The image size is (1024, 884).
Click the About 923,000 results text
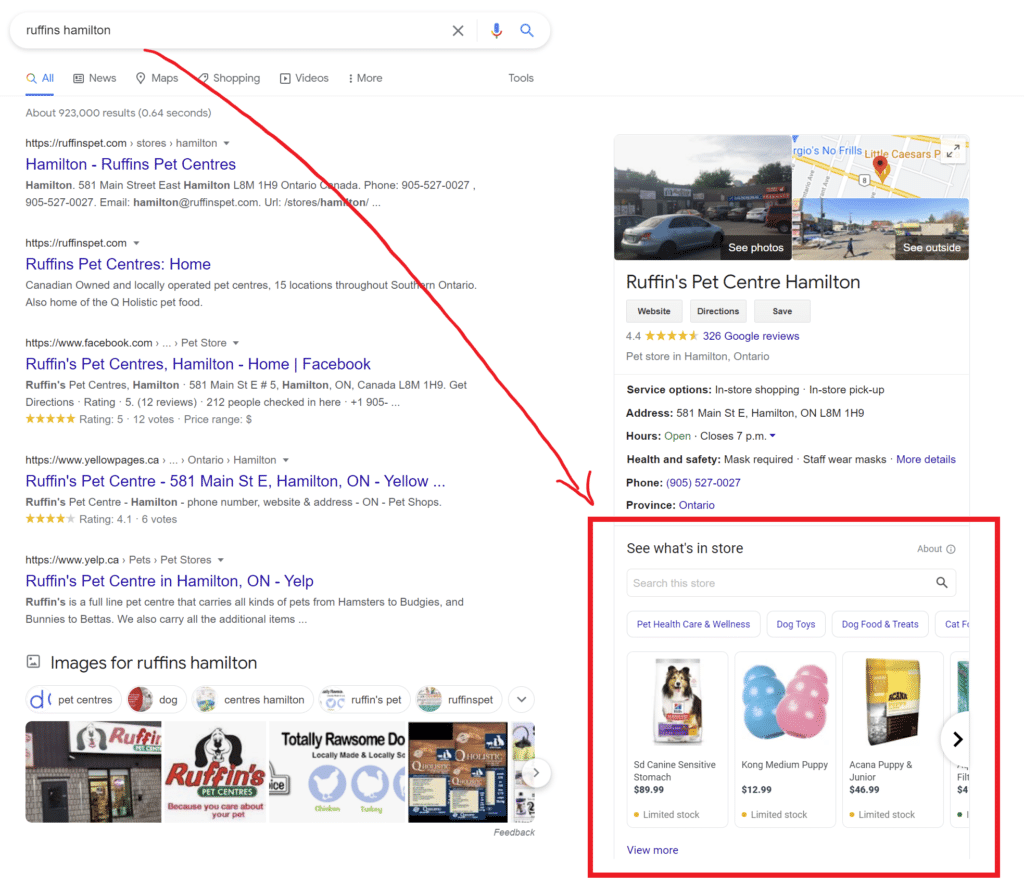(x=118, y=113)
